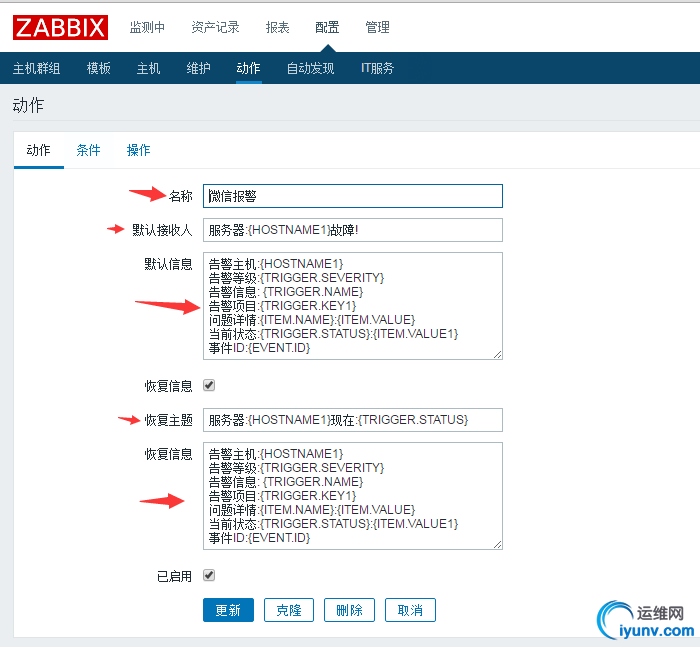Click the 删除 button
The width and height of the screenshot is (700, 647).
click(350, 610)
